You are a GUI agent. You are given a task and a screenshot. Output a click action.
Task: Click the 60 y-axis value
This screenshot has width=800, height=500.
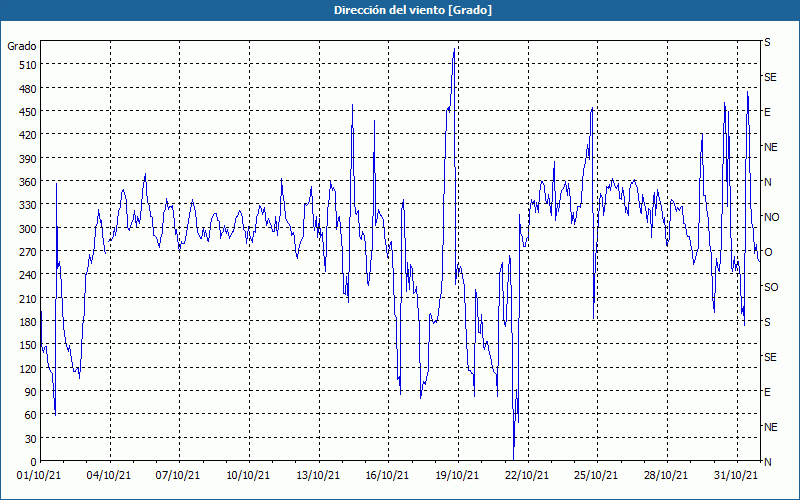pos(30,415)
